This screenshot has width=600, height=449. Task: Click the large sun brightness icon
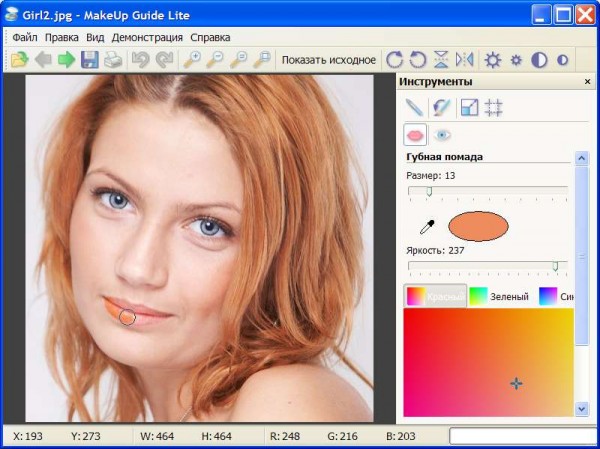(x=492, y=60)
